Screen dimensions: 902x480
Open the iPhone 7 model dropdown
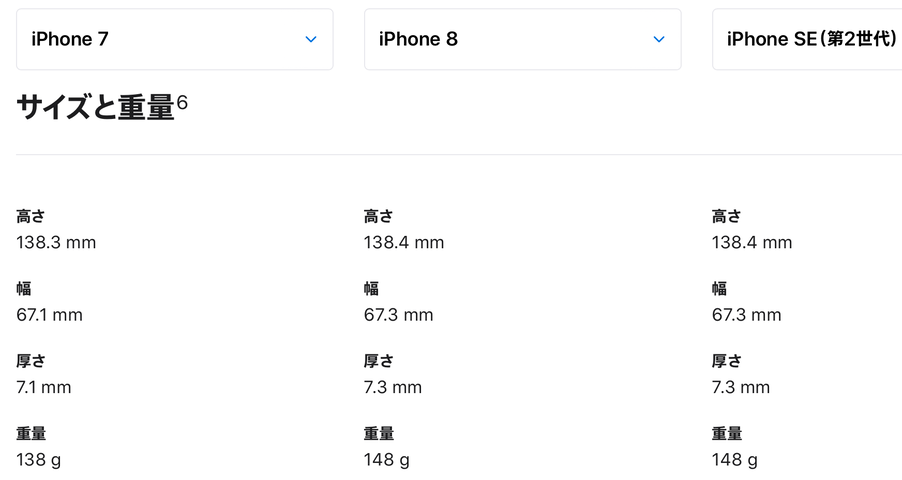tap(175, 39)
